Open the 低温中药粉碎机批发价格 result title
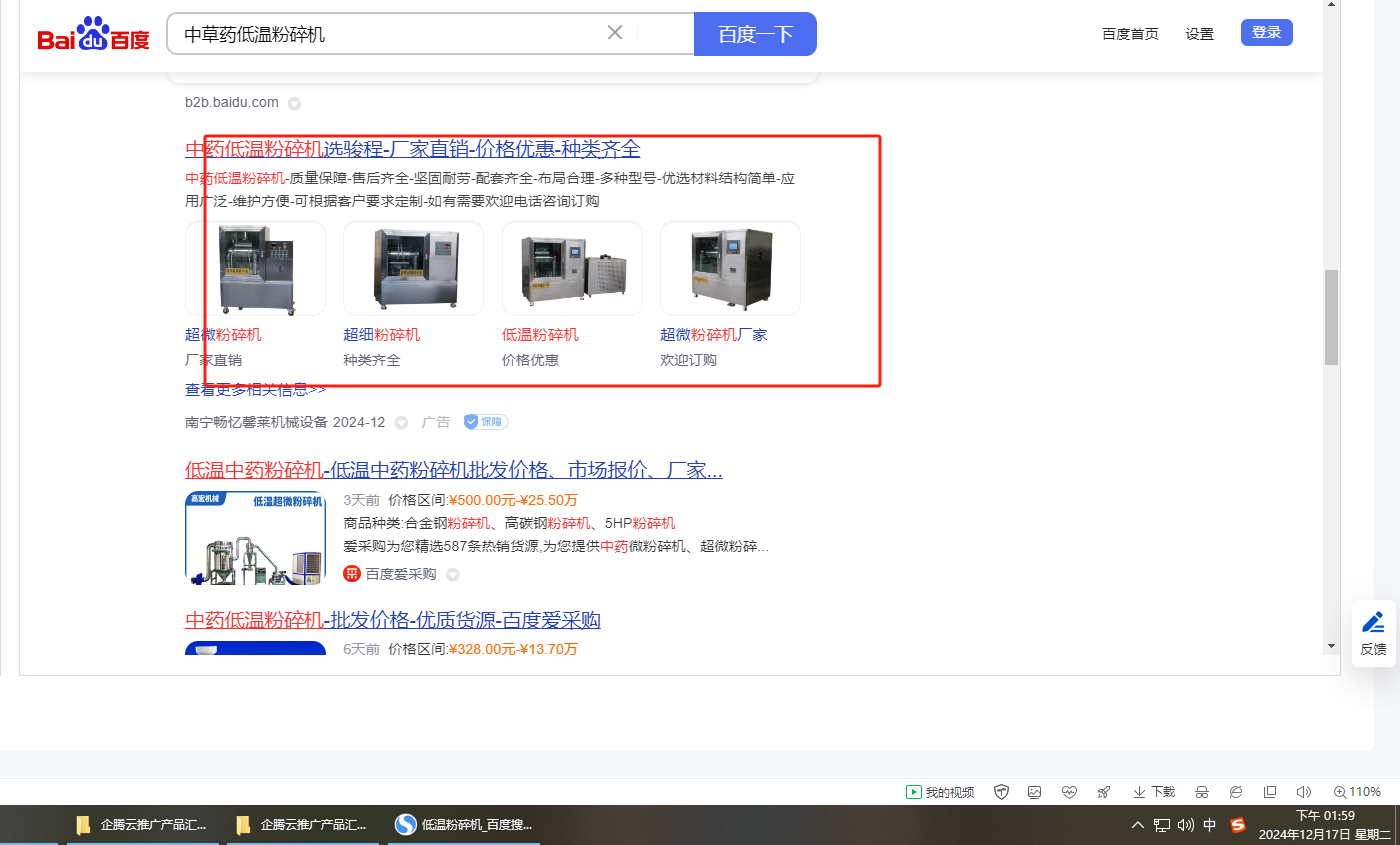The height and width of the screenshot is (845, 1400). pos(454,470)
